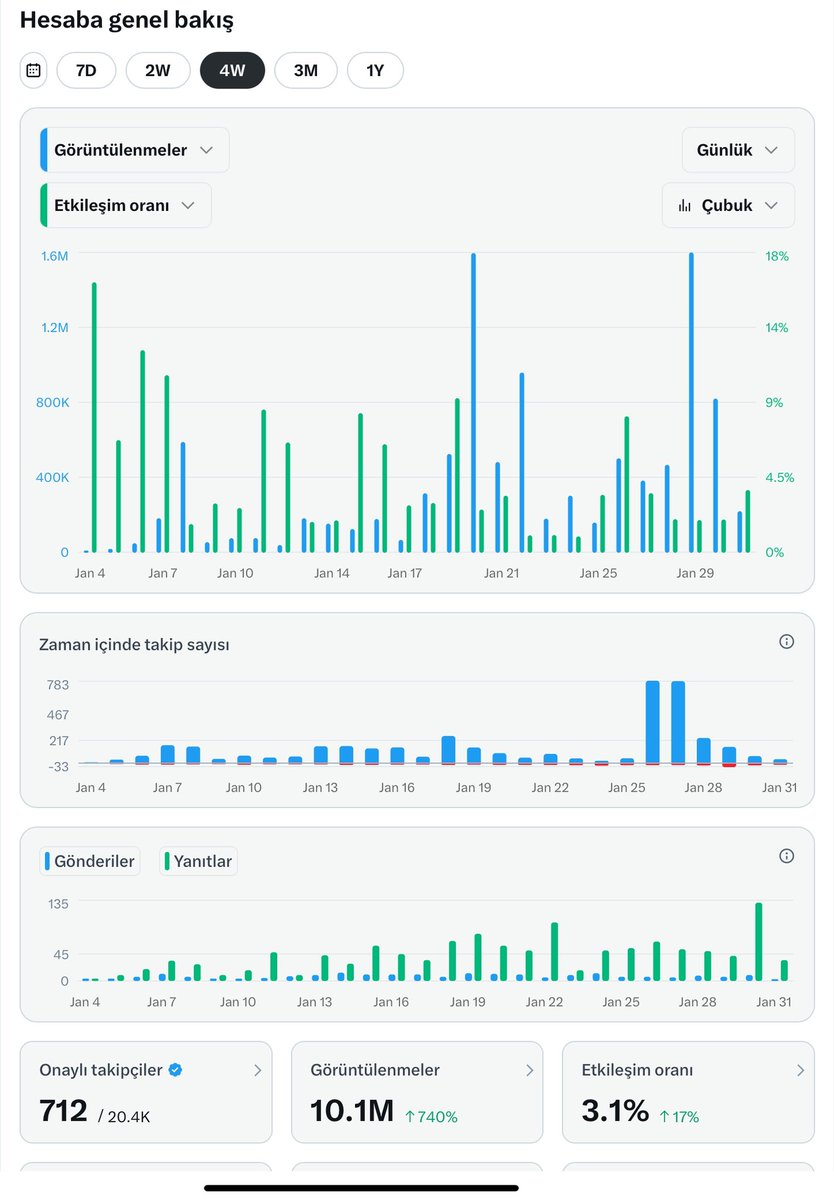
Task: Open the Çubuk chart type dropdown
Action: (728, 205)
